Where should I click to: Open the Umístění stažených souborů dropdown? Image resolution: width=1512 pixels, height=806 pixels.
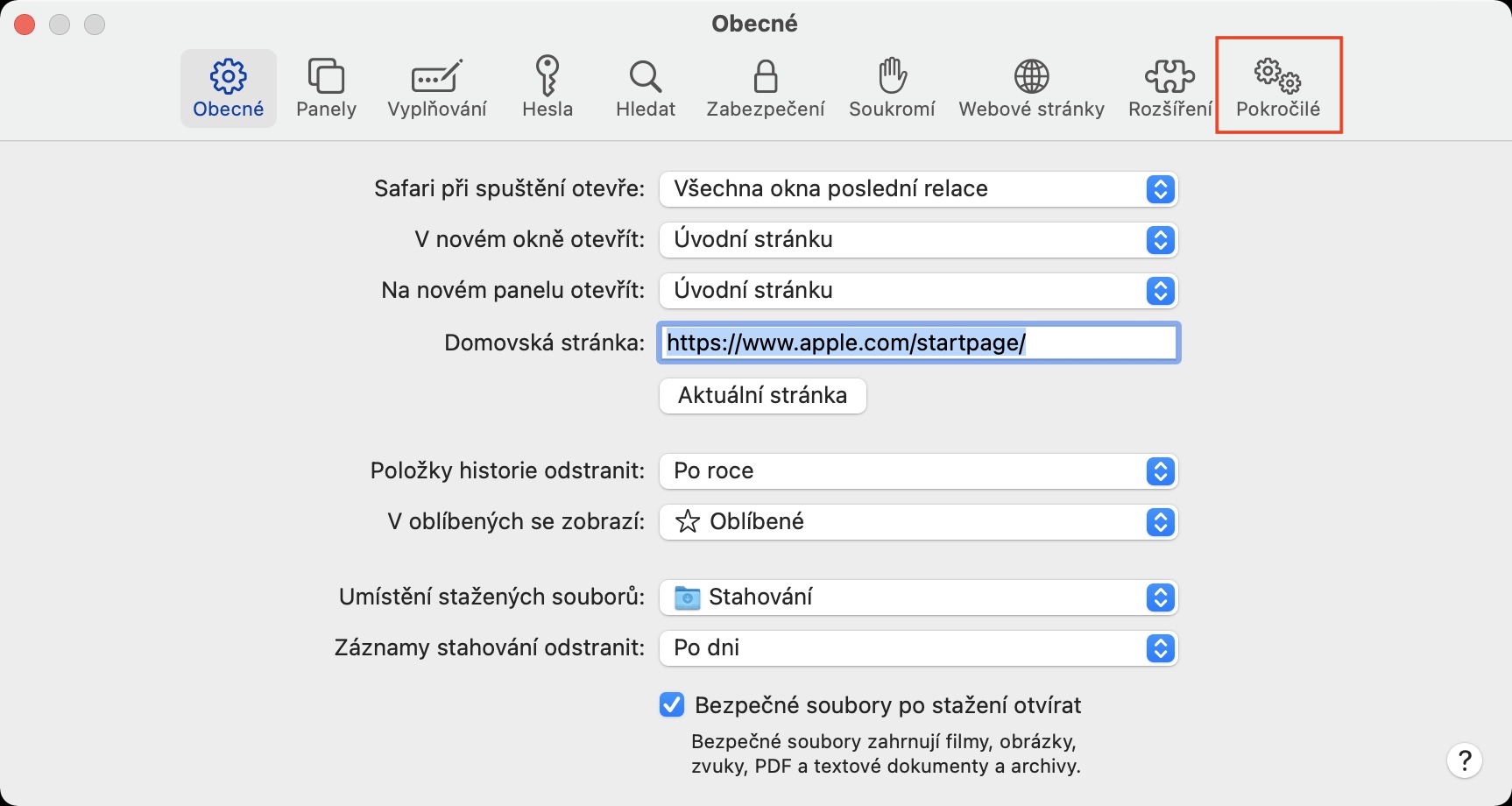click(x=918, y=597)
